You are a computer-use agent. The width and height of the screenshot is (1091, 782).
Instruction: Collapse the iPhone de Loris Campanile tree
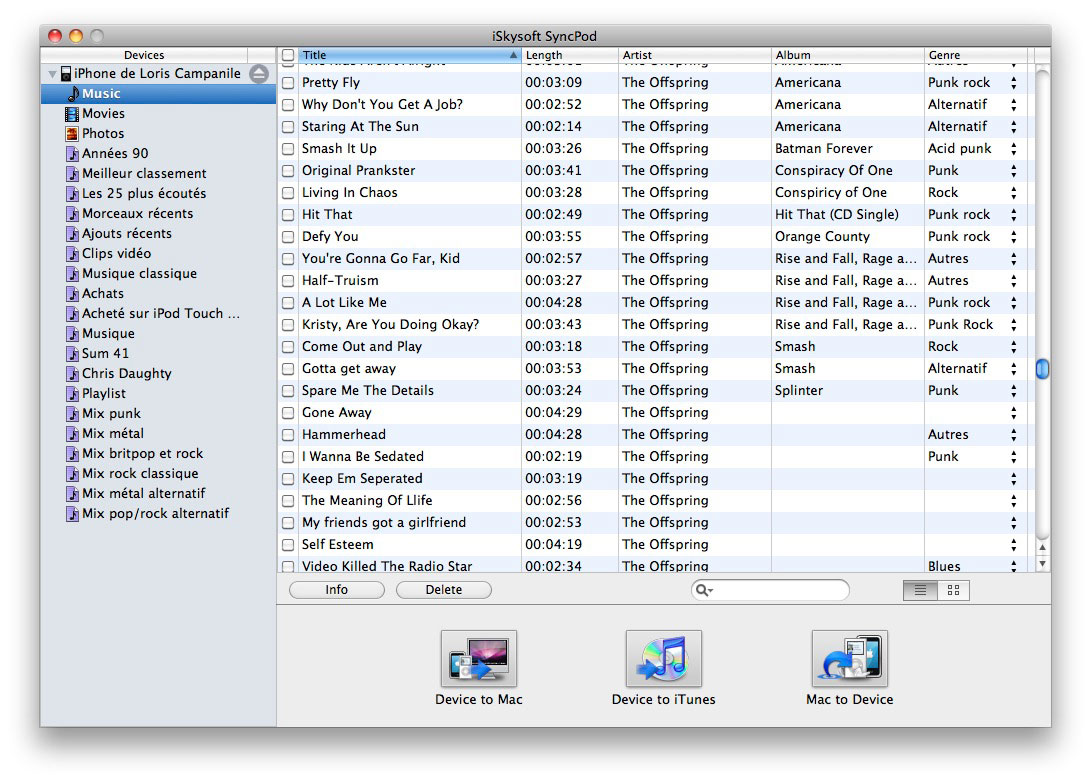click(x=51, y=74)
